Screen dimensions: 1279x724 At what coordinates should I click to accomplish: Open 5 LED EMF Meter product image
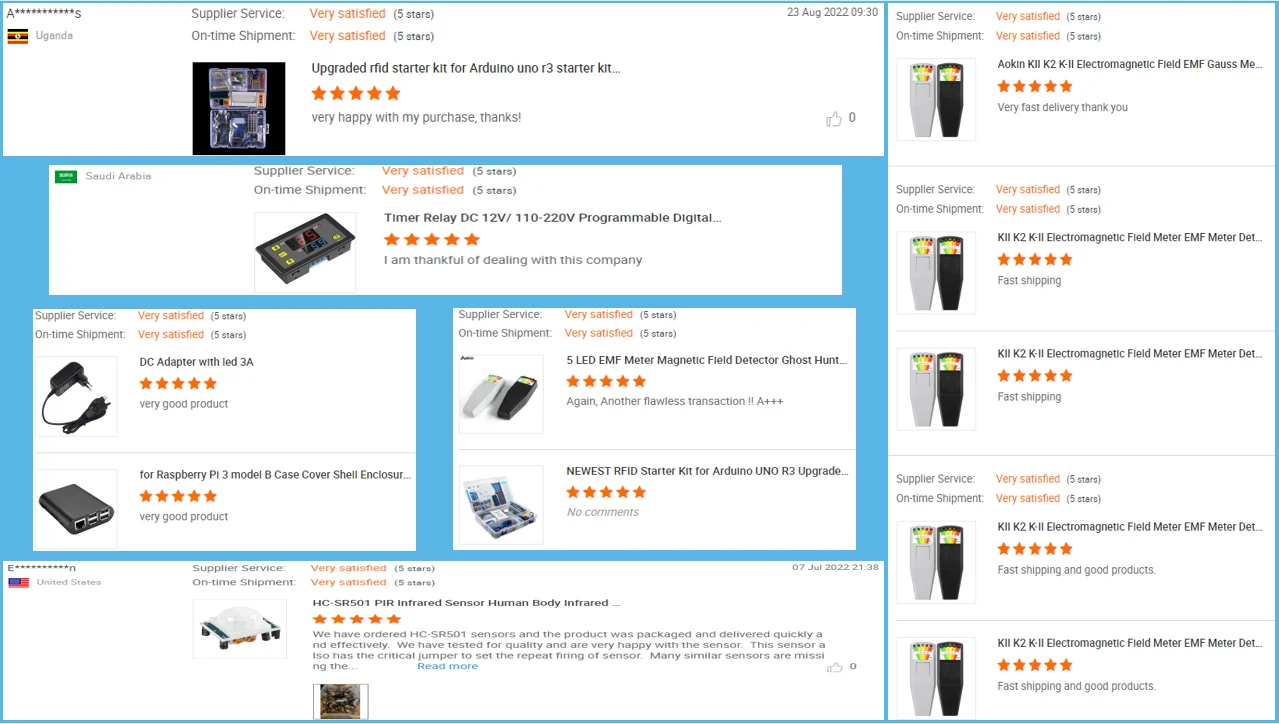point(501,394)
